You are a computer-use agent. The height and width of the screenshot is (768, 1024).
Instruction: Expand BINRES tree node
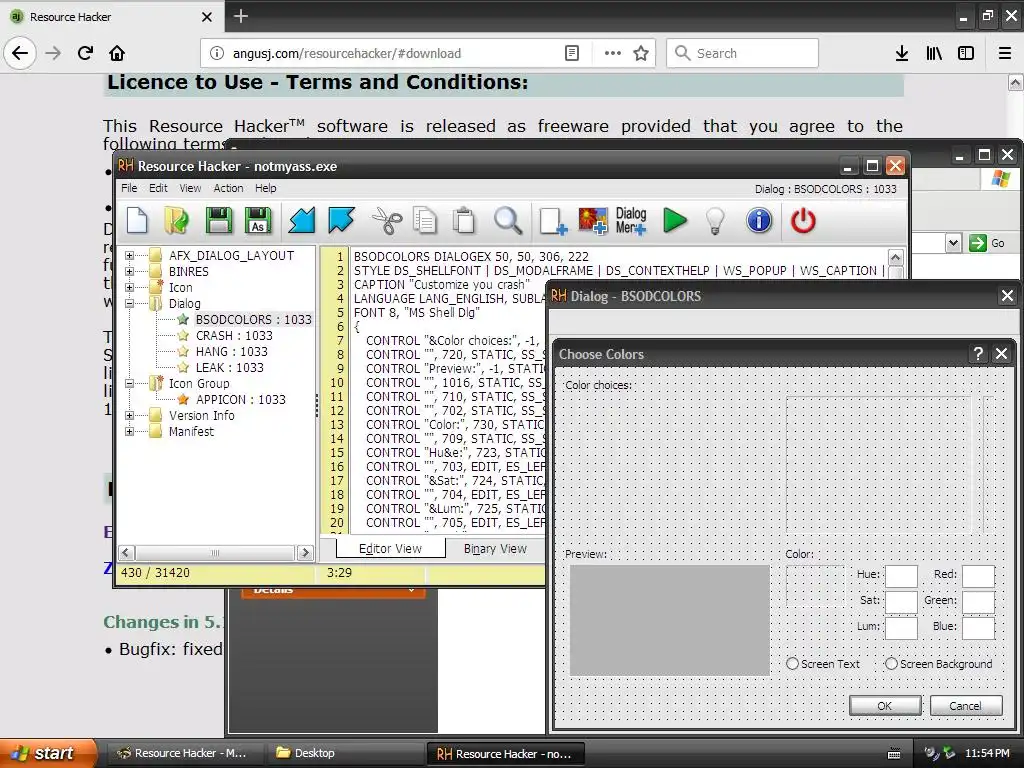pyautogui.click(x=129, y=271)
